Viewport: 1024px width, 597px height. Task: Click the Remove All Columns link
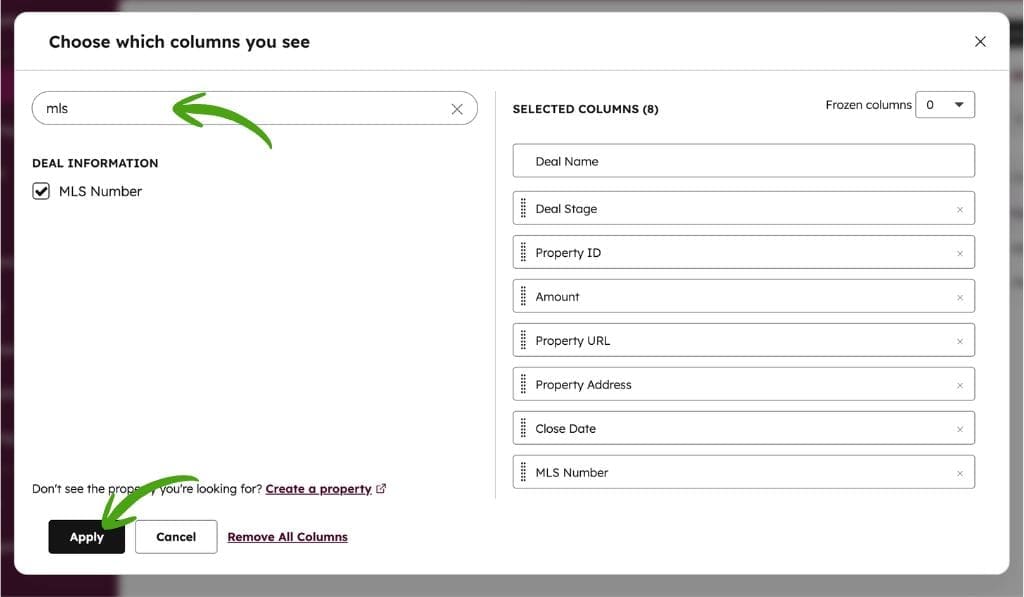point(287,537)
